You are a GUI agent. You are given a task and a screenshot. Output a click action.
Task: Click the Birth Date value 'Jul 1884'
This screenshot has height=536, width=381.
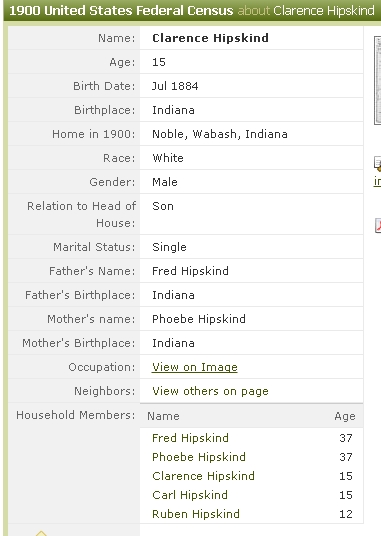pyautogui.click(x=175, y=86)
